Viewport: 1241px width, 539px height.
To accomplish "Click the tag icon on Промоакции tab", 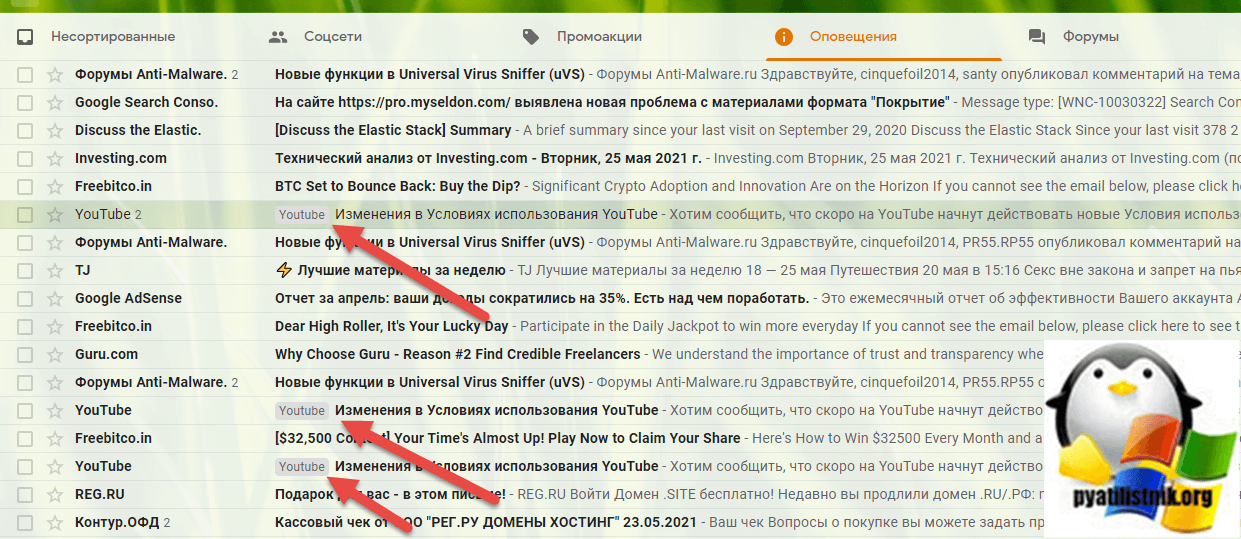I will (x=531, y=37).
